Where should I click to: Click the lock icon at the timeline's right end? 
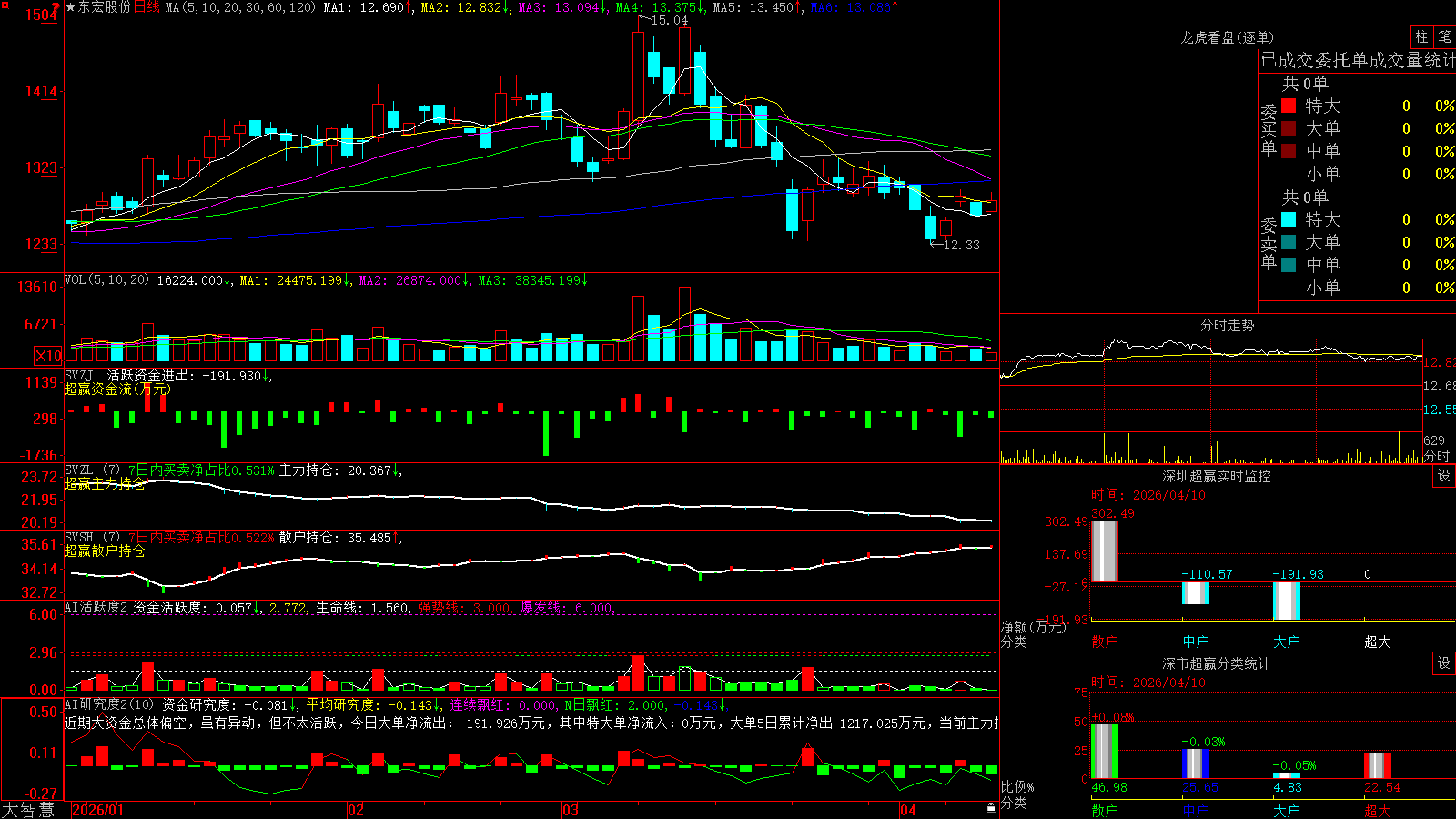point(991,808)
